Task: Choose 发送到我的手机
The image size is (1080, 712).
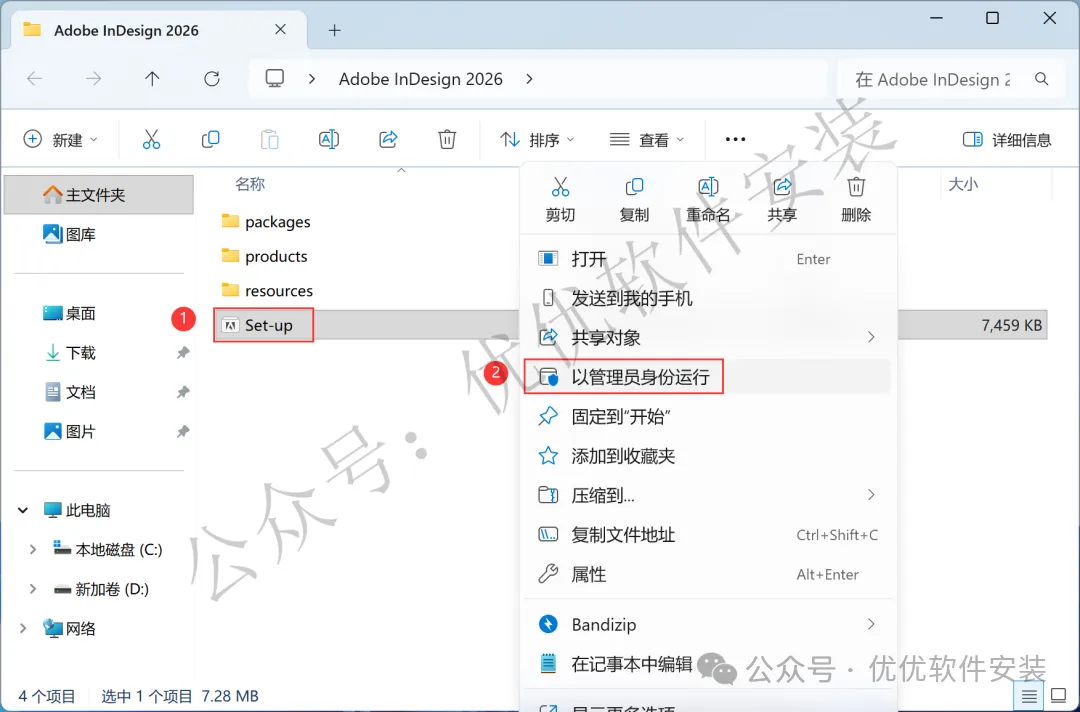Action: coord(707,298)
